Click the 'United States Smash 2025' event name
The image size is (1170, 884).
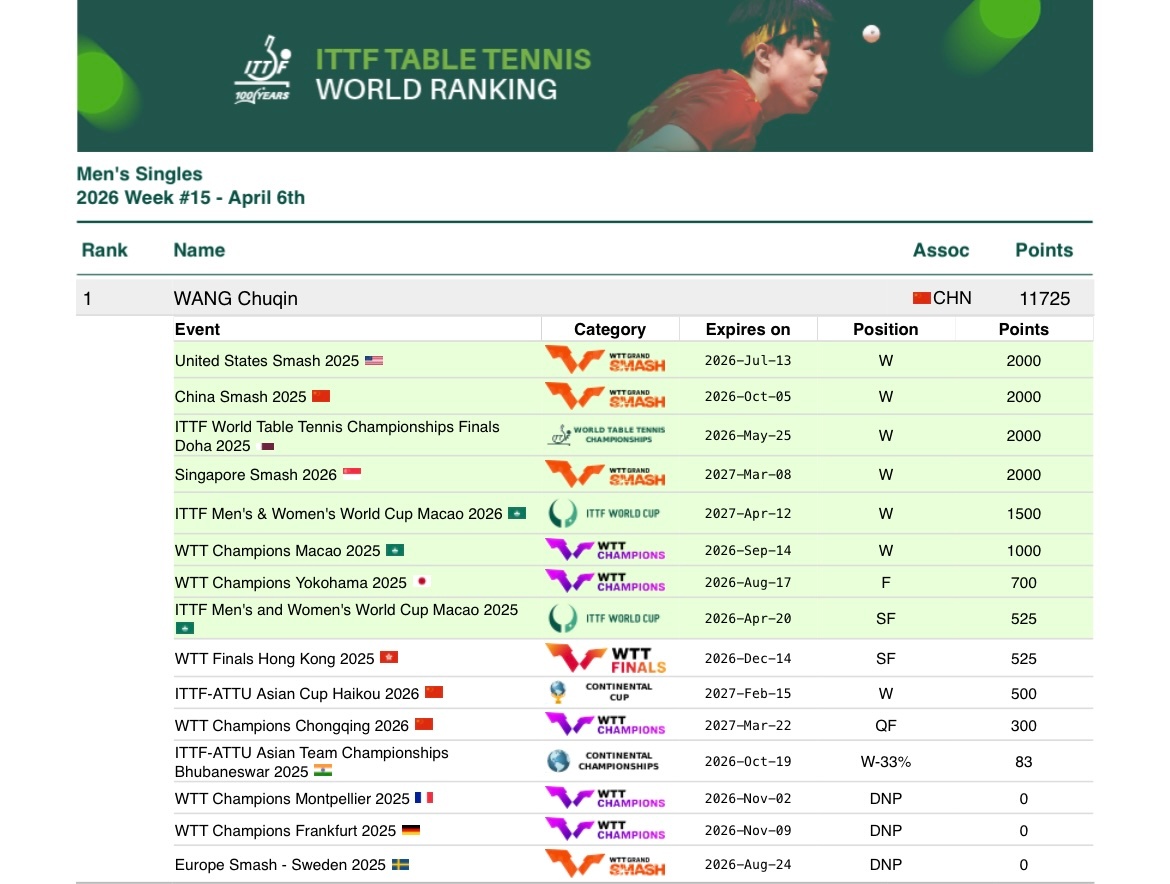click(267, 360)
